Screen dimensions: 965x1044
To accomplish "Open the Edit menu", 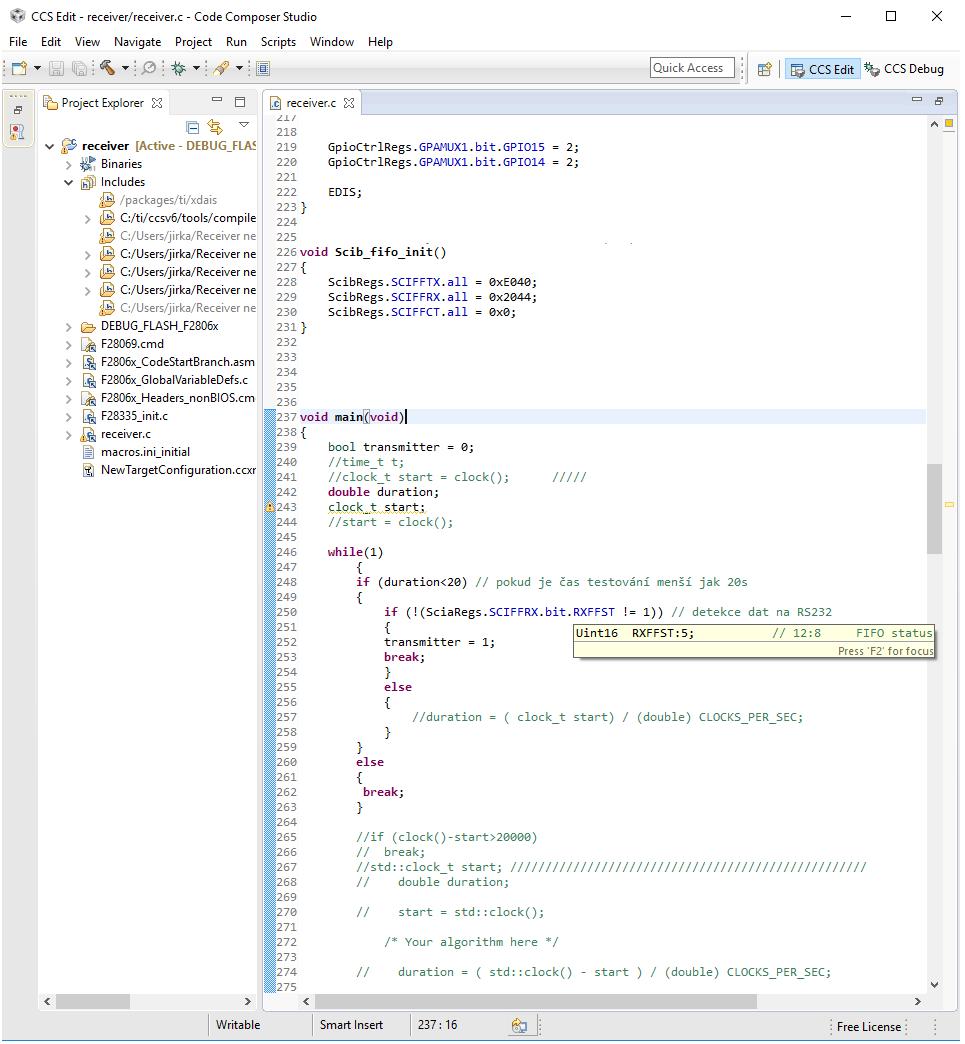I will pos(51,41).
